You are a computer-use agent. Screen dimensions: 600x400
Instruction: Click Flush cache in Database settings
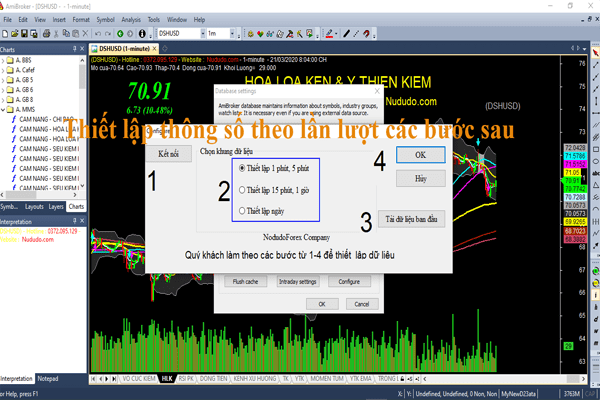(x=245, y=282)
